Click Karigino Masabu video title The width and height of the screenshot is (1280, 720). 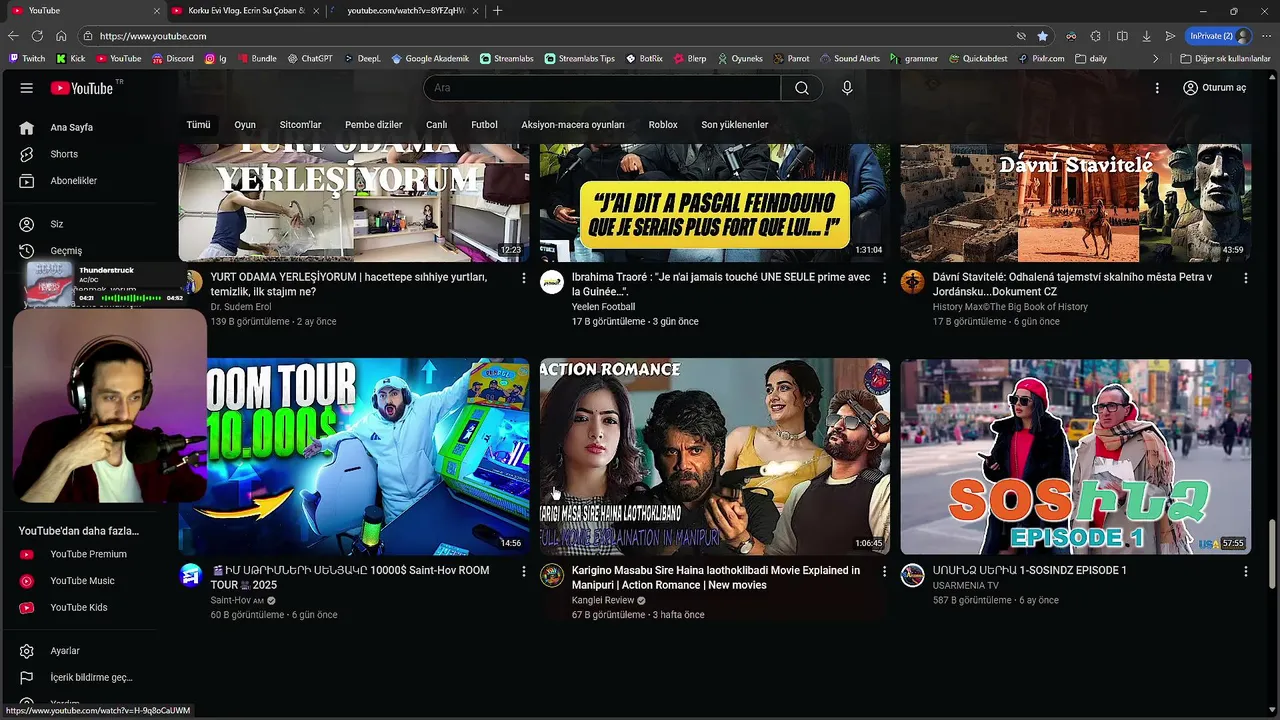tap(716, 578)
